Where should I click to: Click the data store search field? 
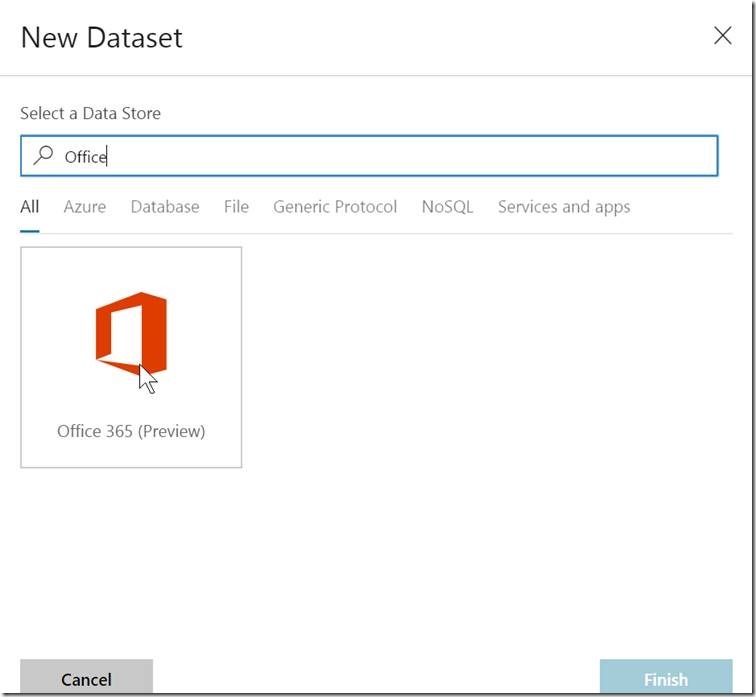pos(369,156)
